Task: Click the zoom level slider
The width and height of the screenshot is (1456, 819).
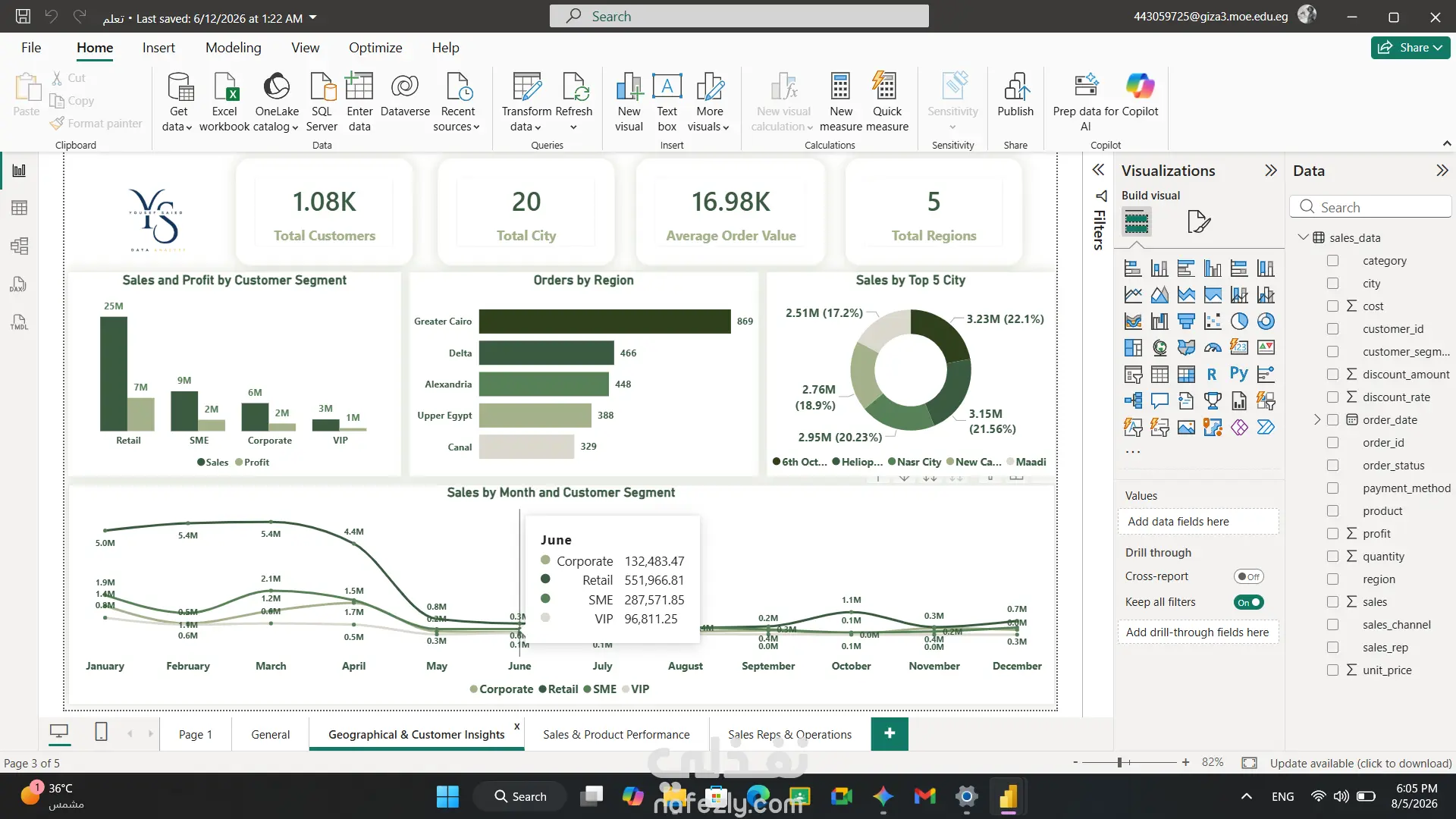Action: pos(1130,762)
